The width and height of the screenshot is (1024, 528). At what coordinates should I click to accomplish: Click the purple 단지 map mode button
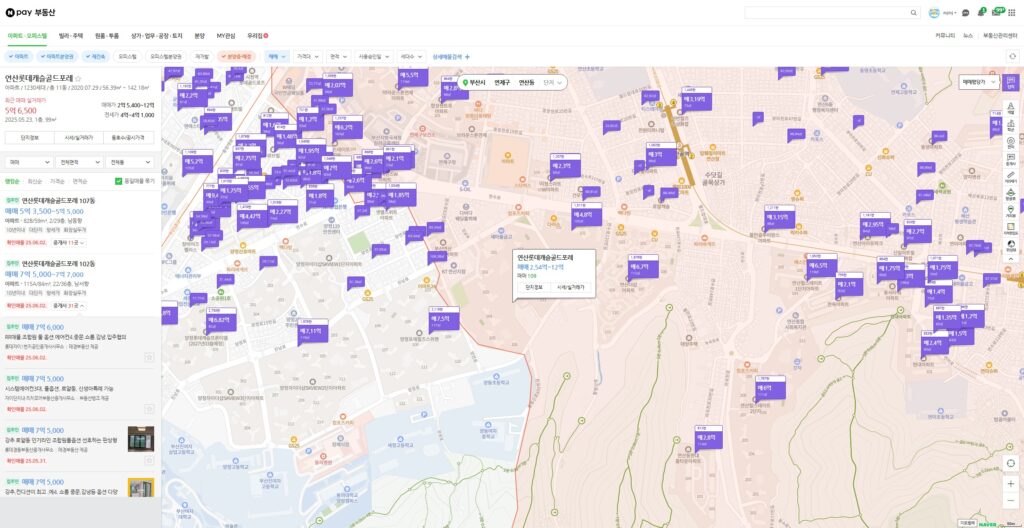1010,82
